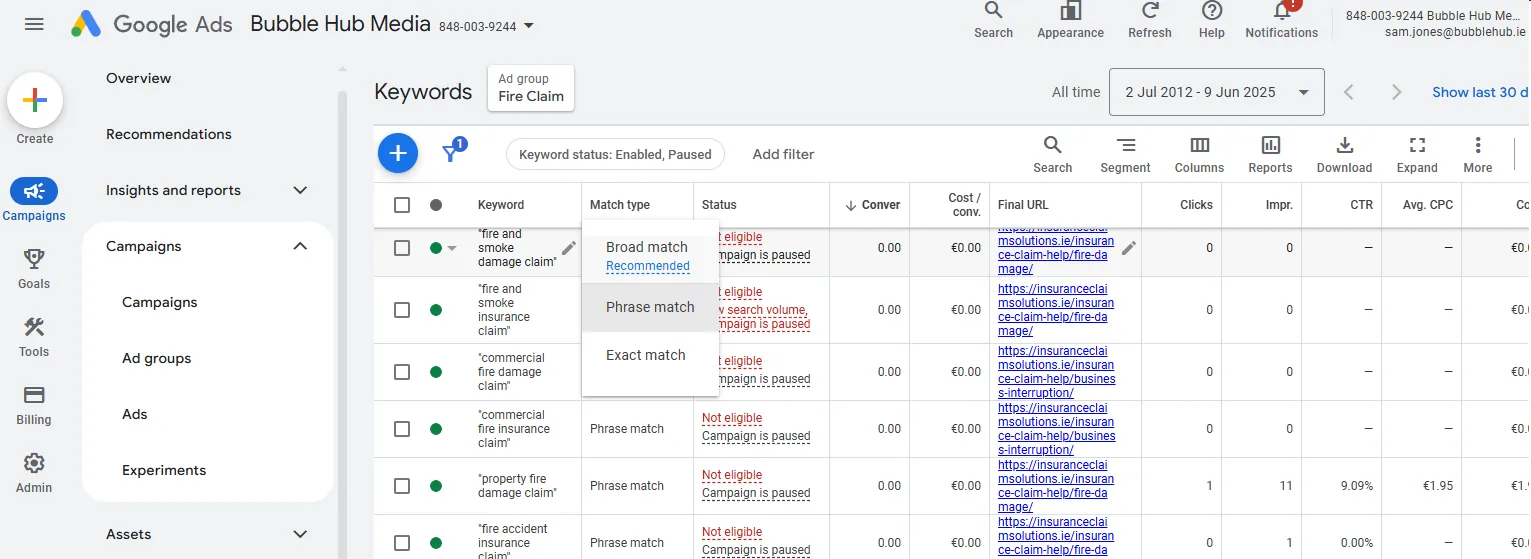1531x559 pixels.
Task: Open the date range picker
Action: pyautogui.click(x=1217, y=92)
